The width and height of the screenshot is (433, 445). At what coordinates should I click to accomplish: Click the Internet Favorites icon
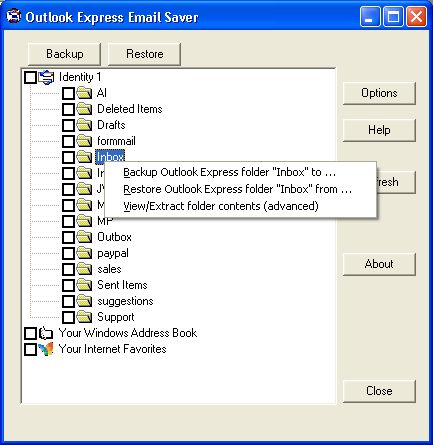(x=46, y=349)
